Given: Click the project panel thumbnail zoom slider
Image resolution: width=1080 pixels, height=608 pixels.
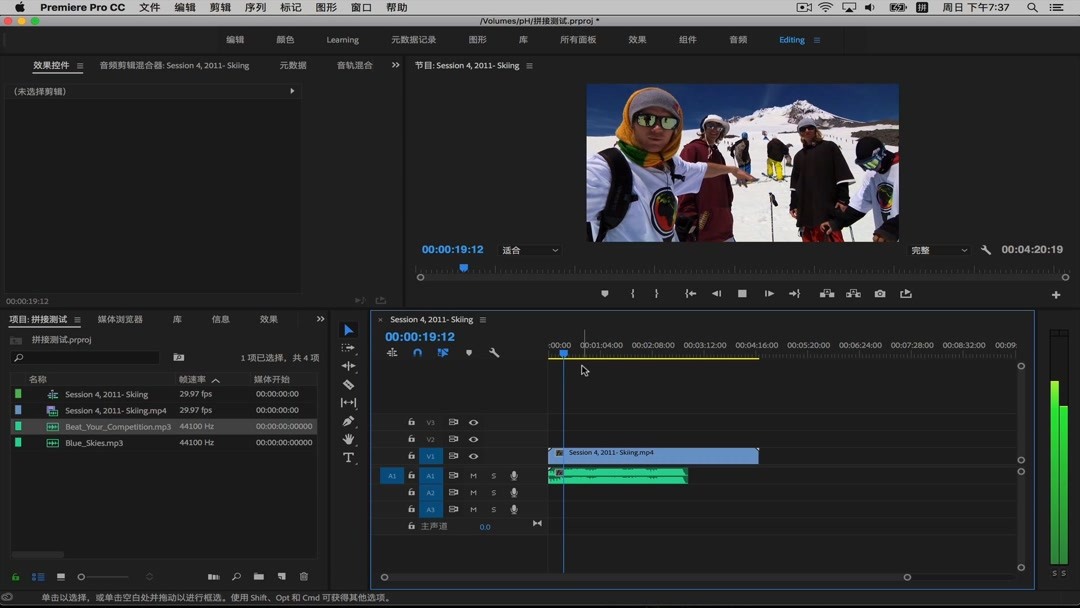Looking at the screenshot, I should click(82, 577).
